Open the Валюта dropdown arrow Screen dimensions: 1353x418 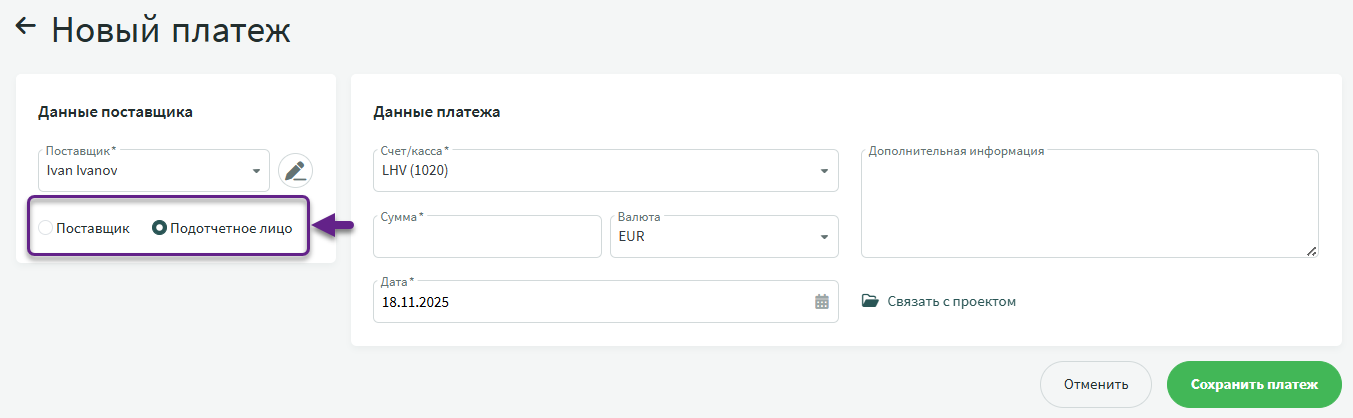pyautogui.click(x=824, y=237)
